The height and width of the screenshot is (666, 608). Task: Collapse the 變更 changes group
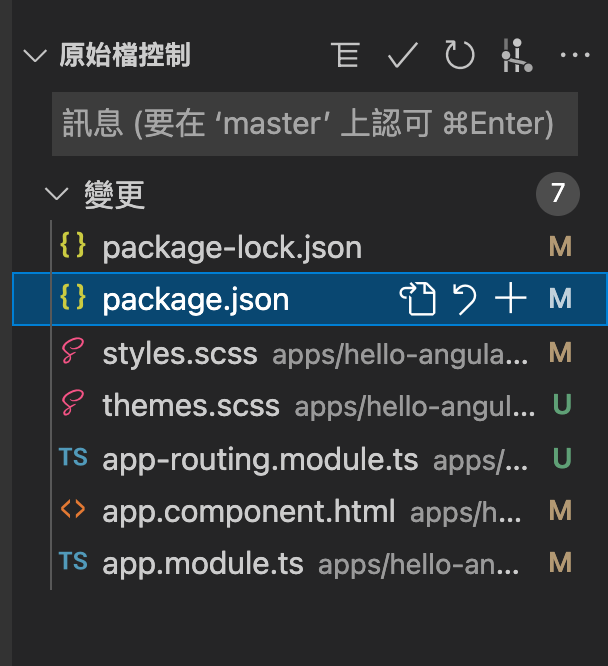coord(58,194)
